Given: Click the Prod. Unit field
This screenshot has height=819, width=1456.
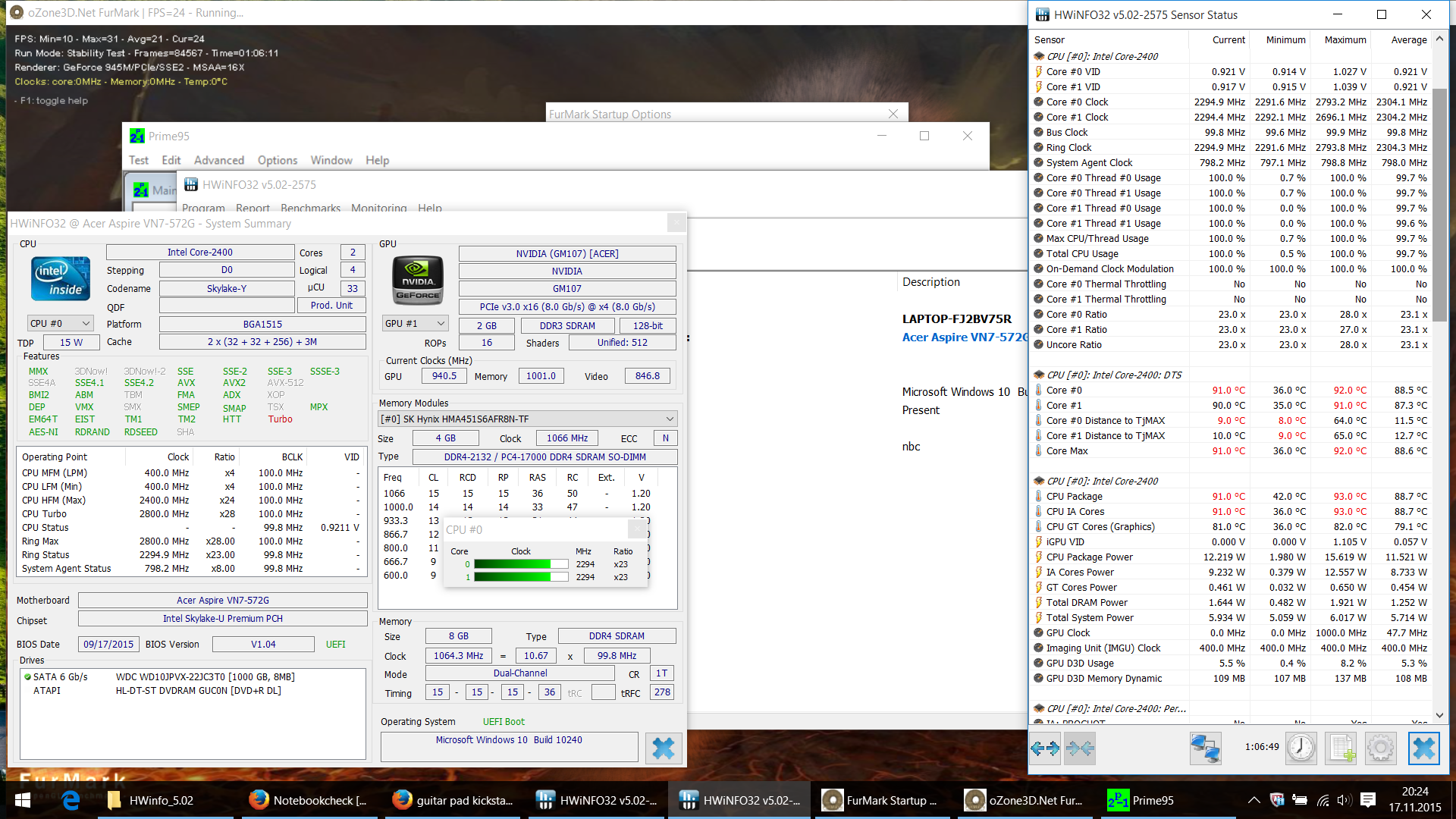Looking at the screenshot, I should coord(331,305).
